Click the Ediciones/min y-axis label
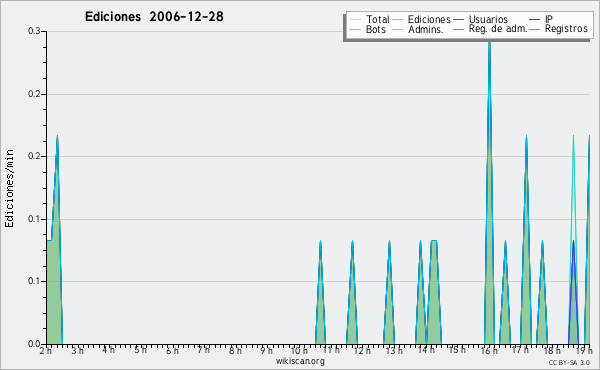600x370 pixels. [x=9, y=188]
